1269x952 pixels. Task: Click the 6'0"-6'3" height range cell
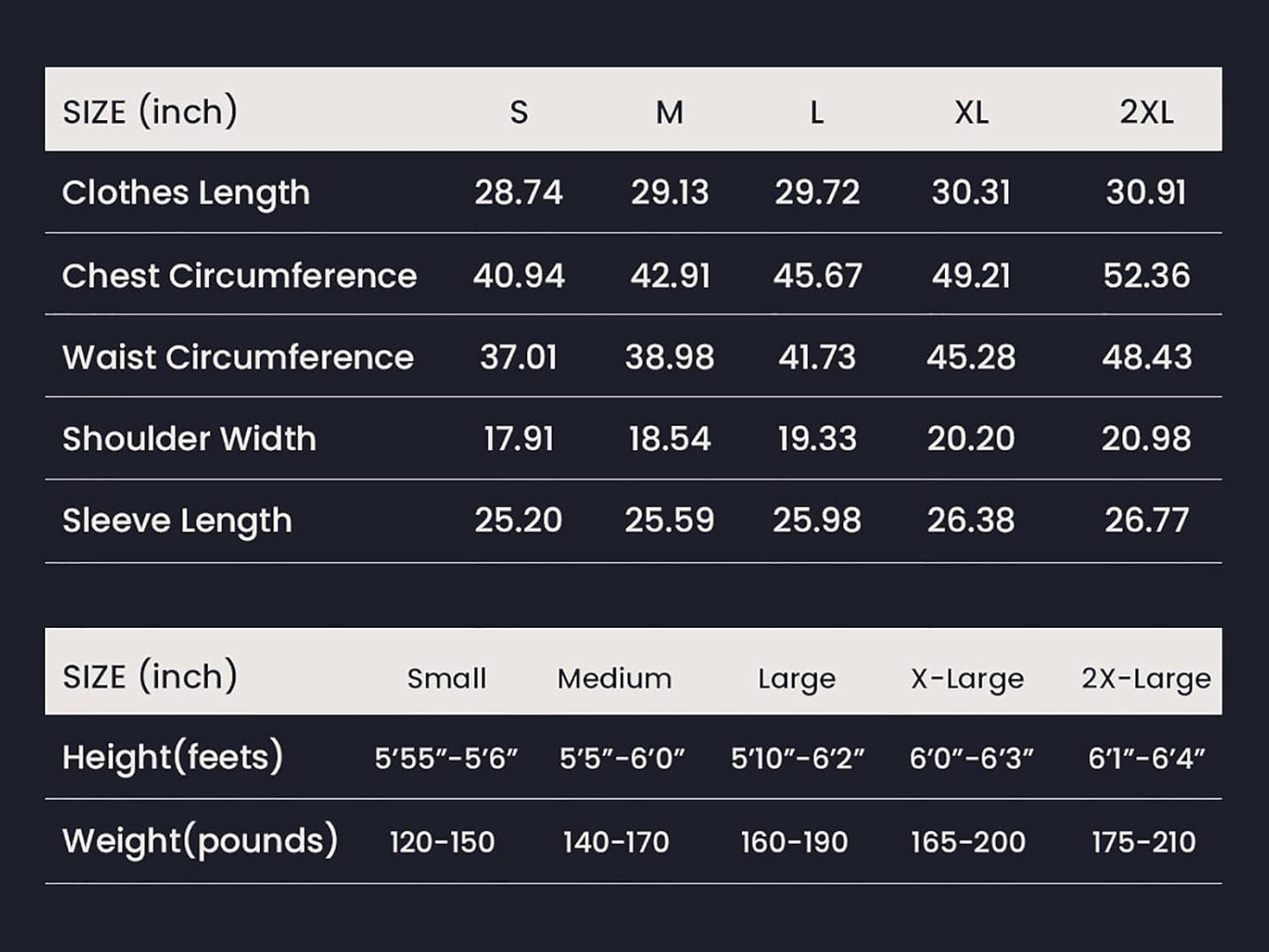tap(971, 758)
